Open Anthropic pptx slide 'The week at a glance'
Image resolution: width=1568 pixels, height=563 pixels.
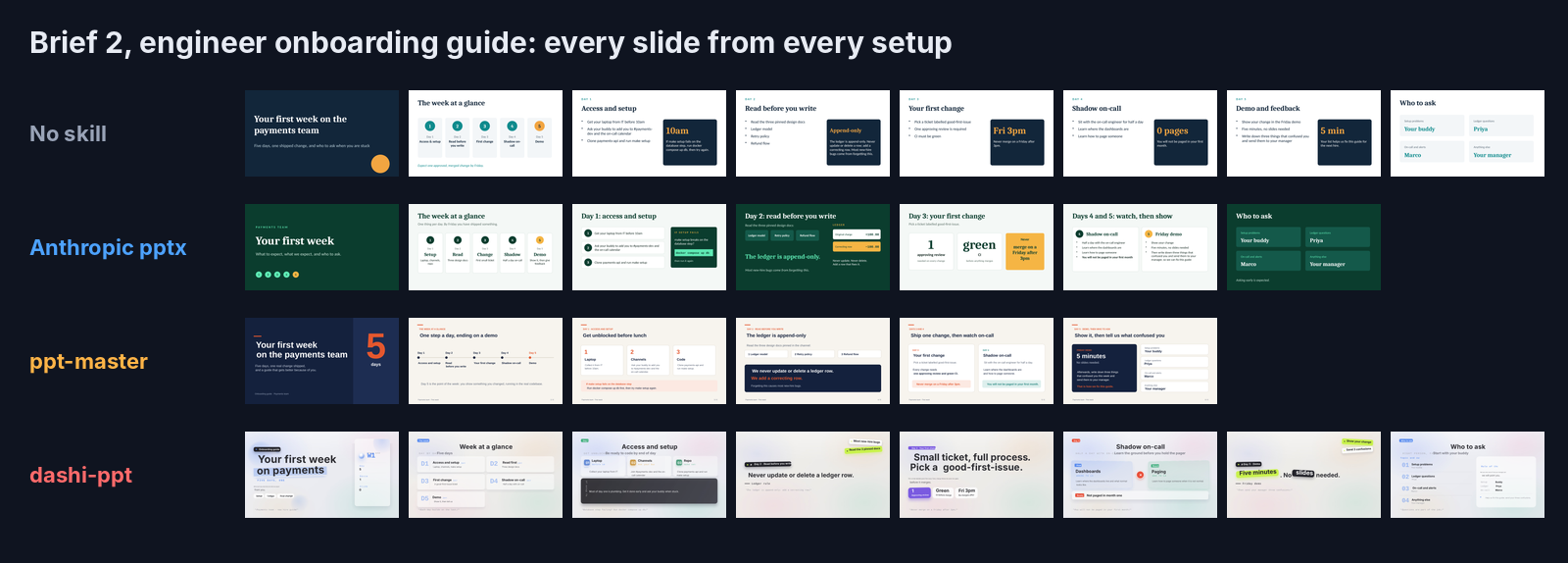[485, 247]
